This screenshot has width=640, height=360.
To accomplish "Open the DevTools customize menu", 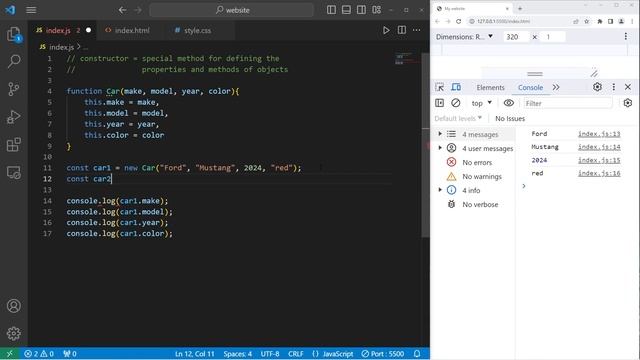I will (x=613, y=87).
